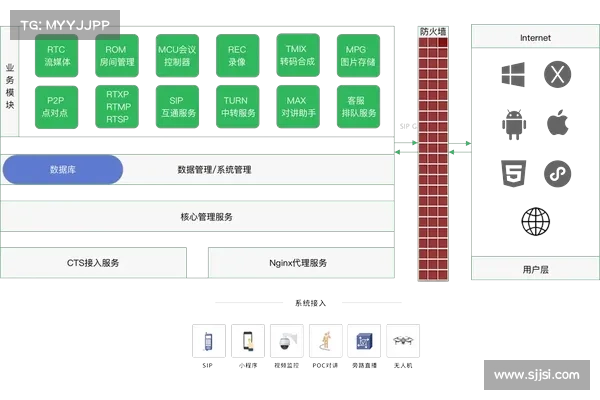Select the REC 录像 module box

click(x=238, y=56)
